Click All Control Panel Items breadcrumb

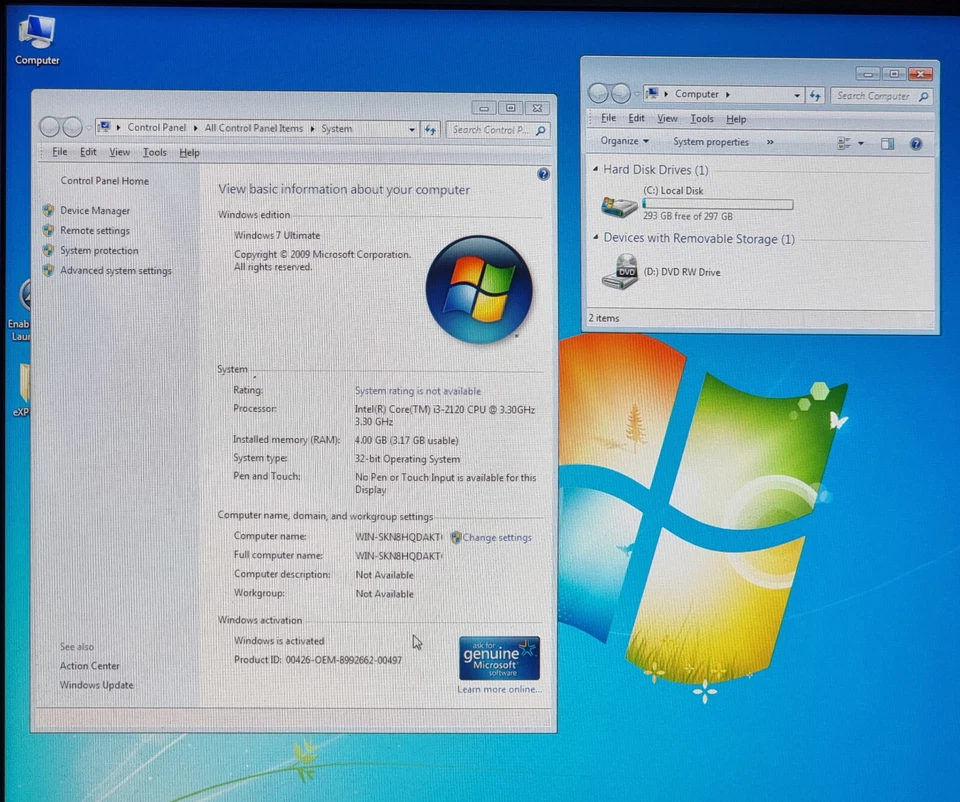coord(253,128)
